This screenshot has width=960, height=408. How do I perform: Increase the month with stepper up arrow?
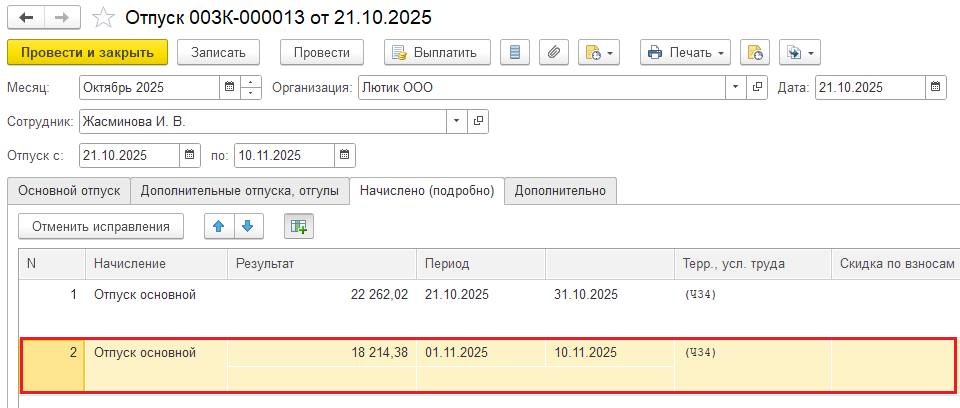(x=251, y=81)
